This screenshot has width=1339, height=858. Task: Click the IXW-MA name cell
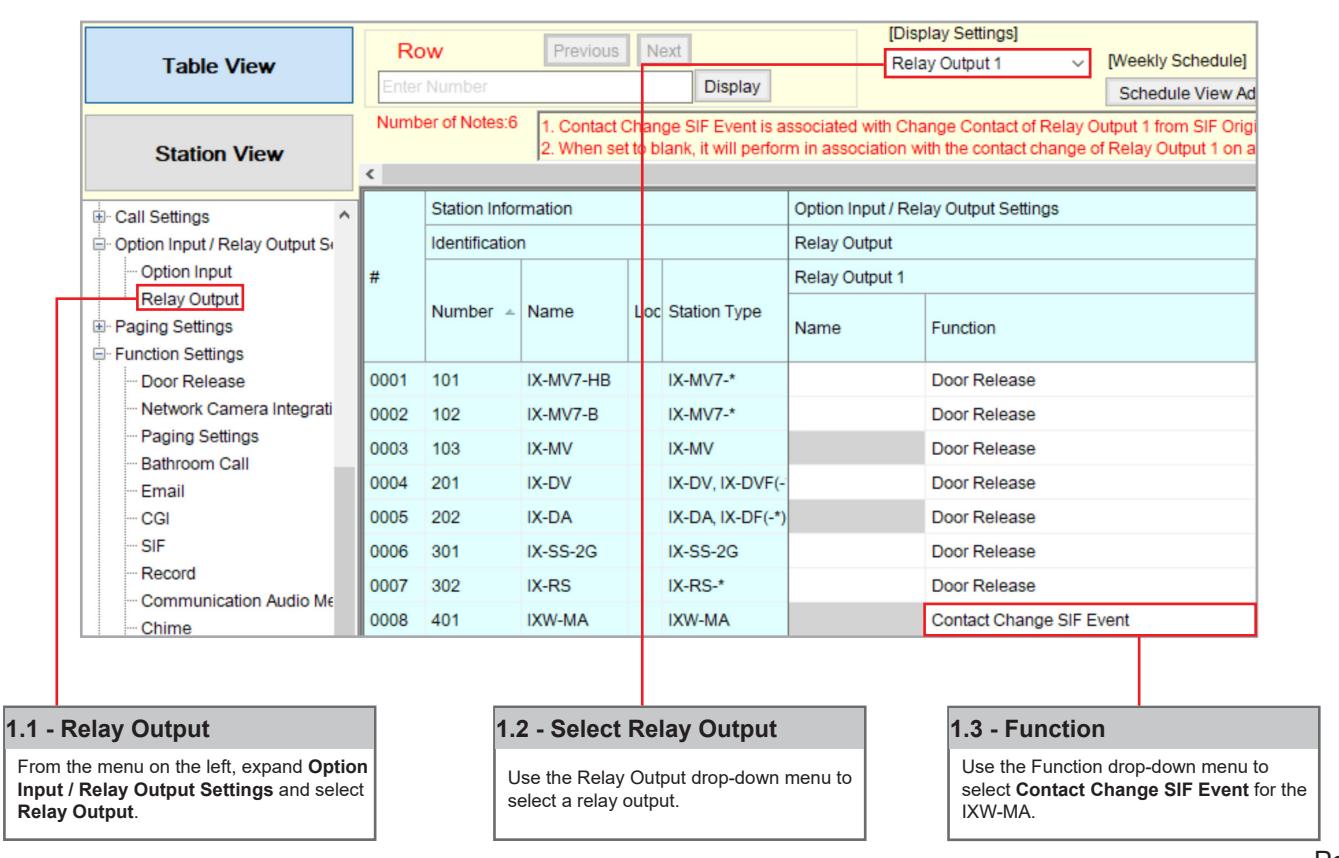point(574,620)
